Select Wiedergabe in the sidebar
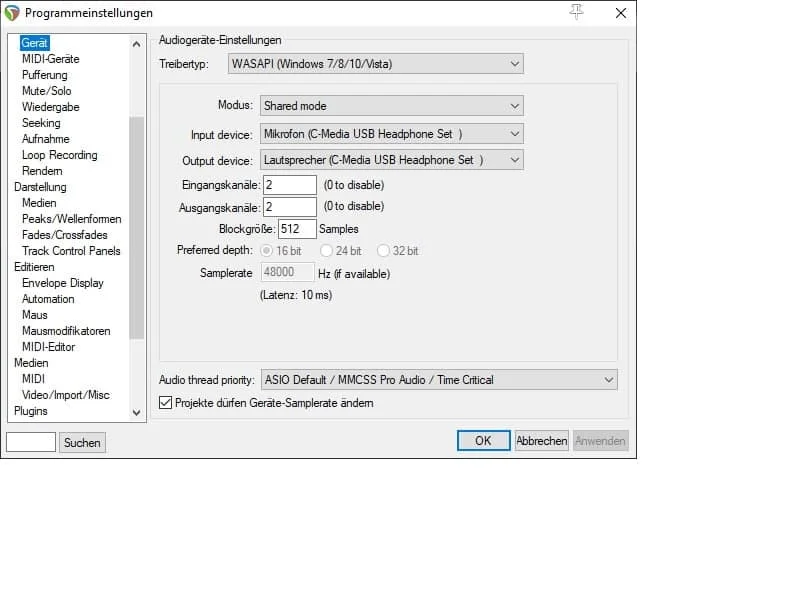The height and width of the screenshot is (600, 800). (51, 107)
